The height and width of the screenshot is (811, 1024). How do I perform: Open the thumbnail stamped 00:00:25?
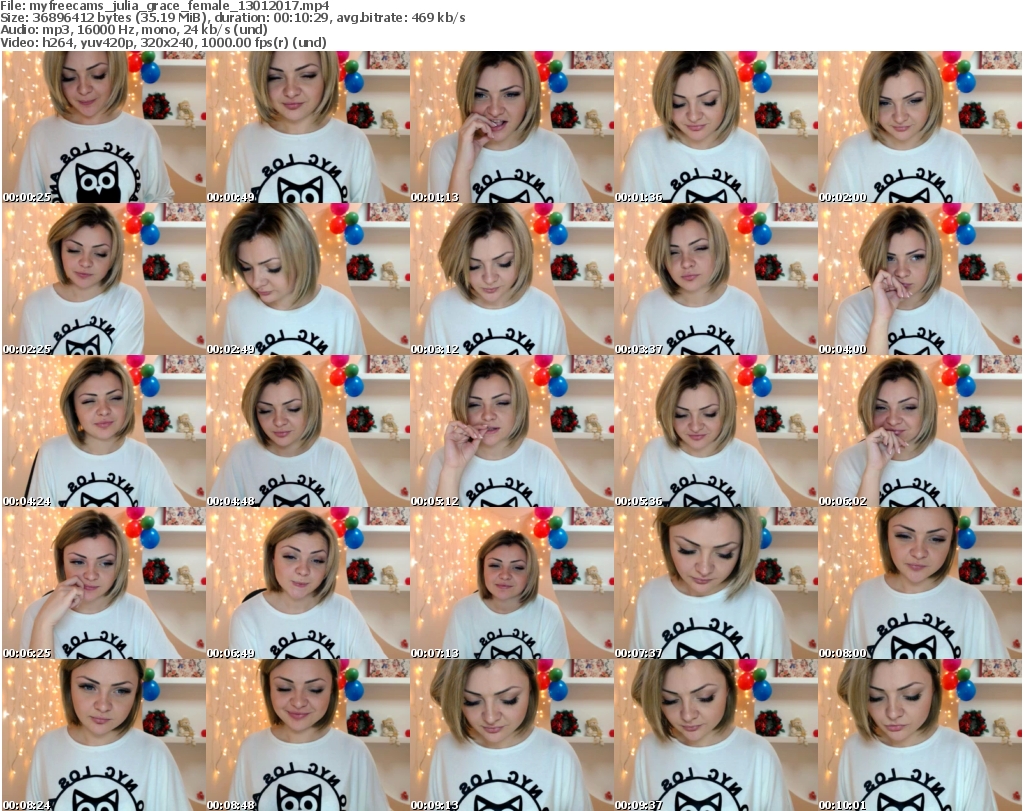(x=104, y=127)
